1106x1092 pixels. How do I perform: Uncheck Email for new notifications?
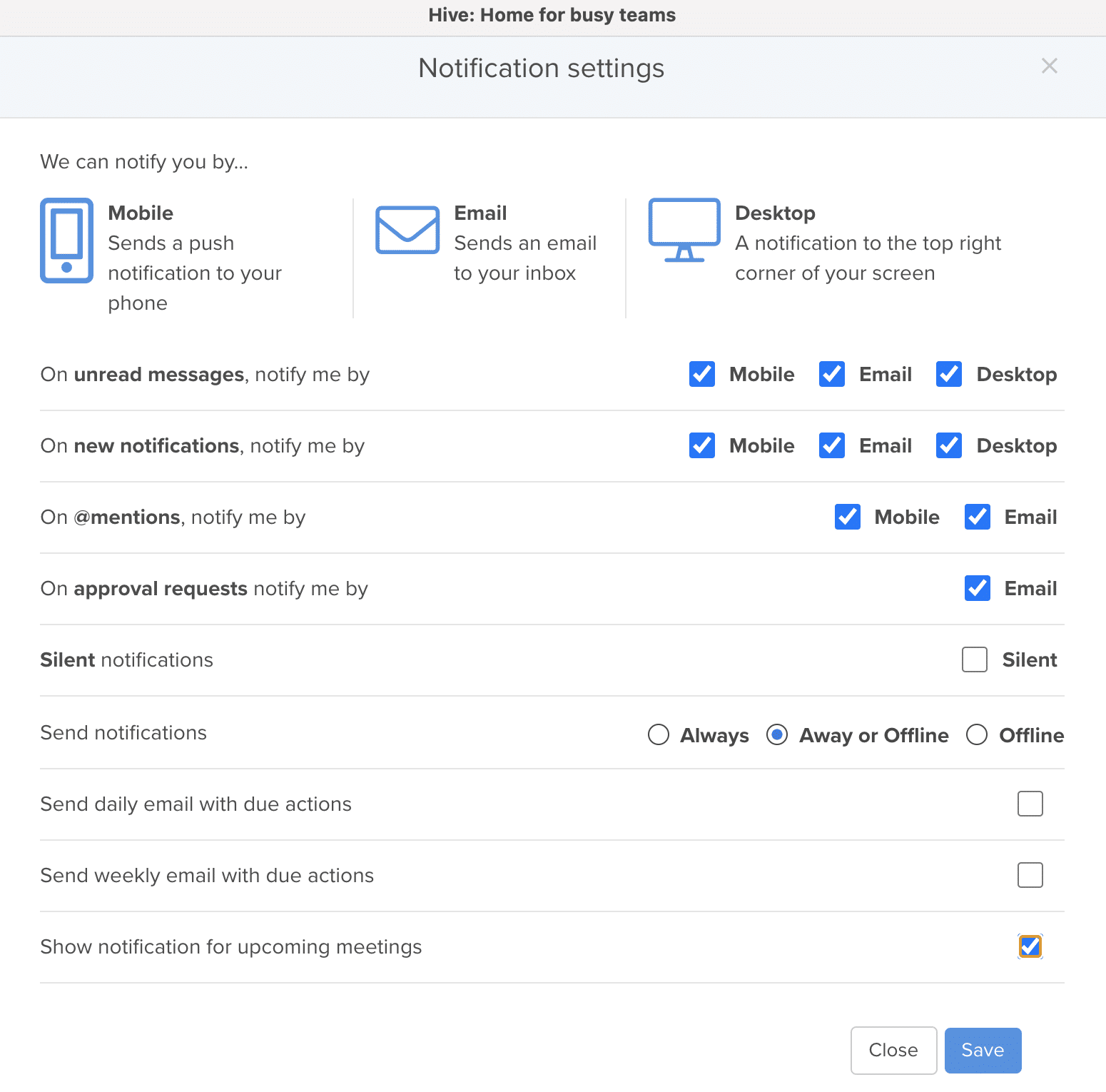(x=831, y=445)
